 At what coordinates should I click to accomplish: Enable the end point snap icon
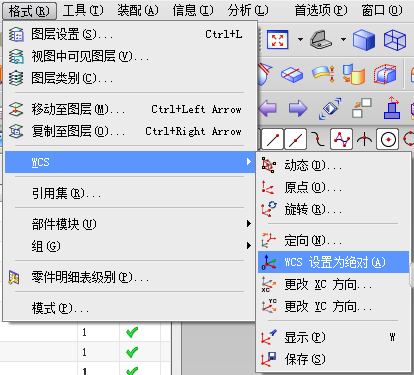click(x=273, y=139)
